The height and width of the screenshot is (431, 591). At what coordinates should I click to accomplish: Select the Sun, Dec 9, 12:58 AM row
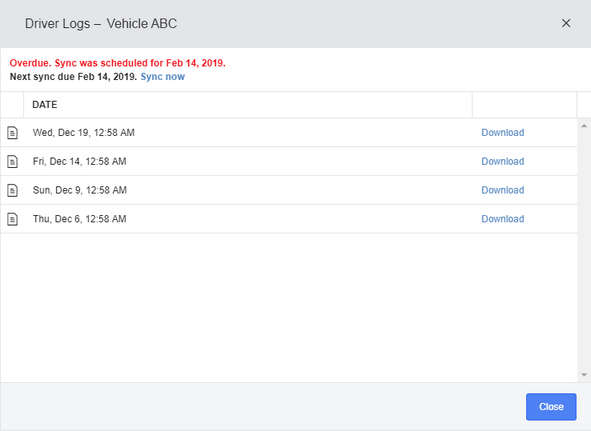(x=289, y=190)
